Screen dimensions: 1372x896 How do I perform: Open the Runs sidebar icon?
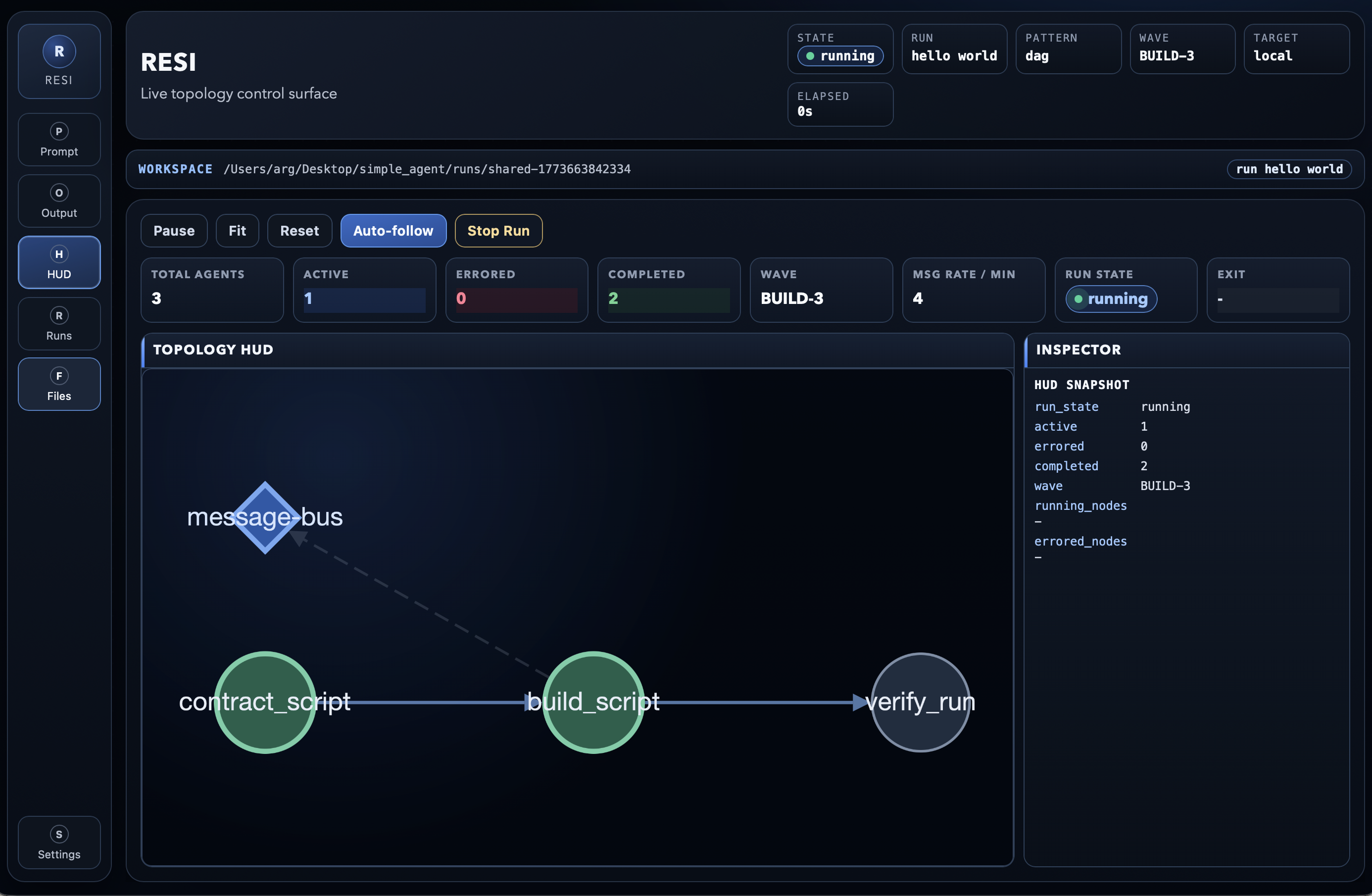[59, 315]
